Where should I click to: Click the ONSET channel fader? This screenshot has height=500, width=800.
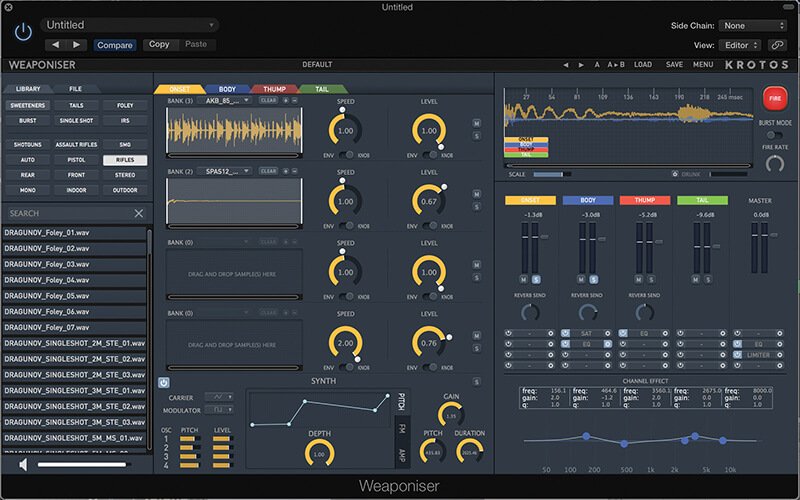[544, 237]
